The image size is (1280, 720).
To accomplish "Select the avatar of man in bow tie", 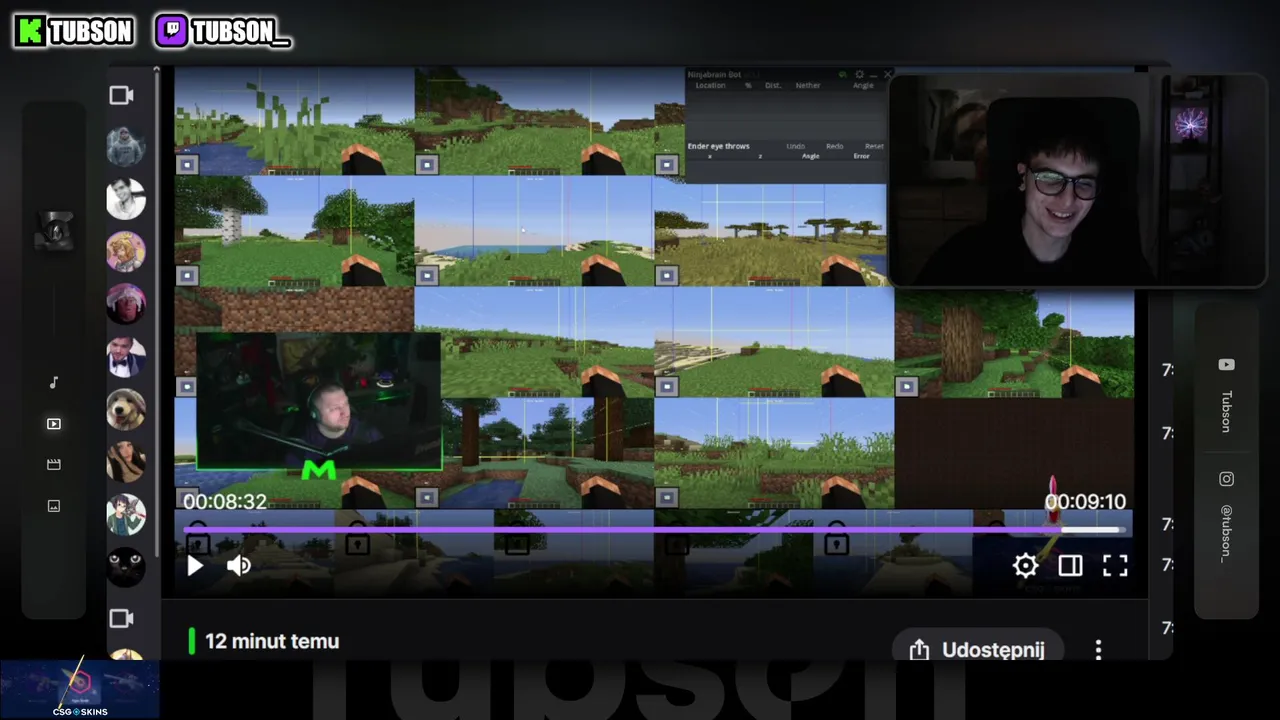I will click(x=126, y=357).
